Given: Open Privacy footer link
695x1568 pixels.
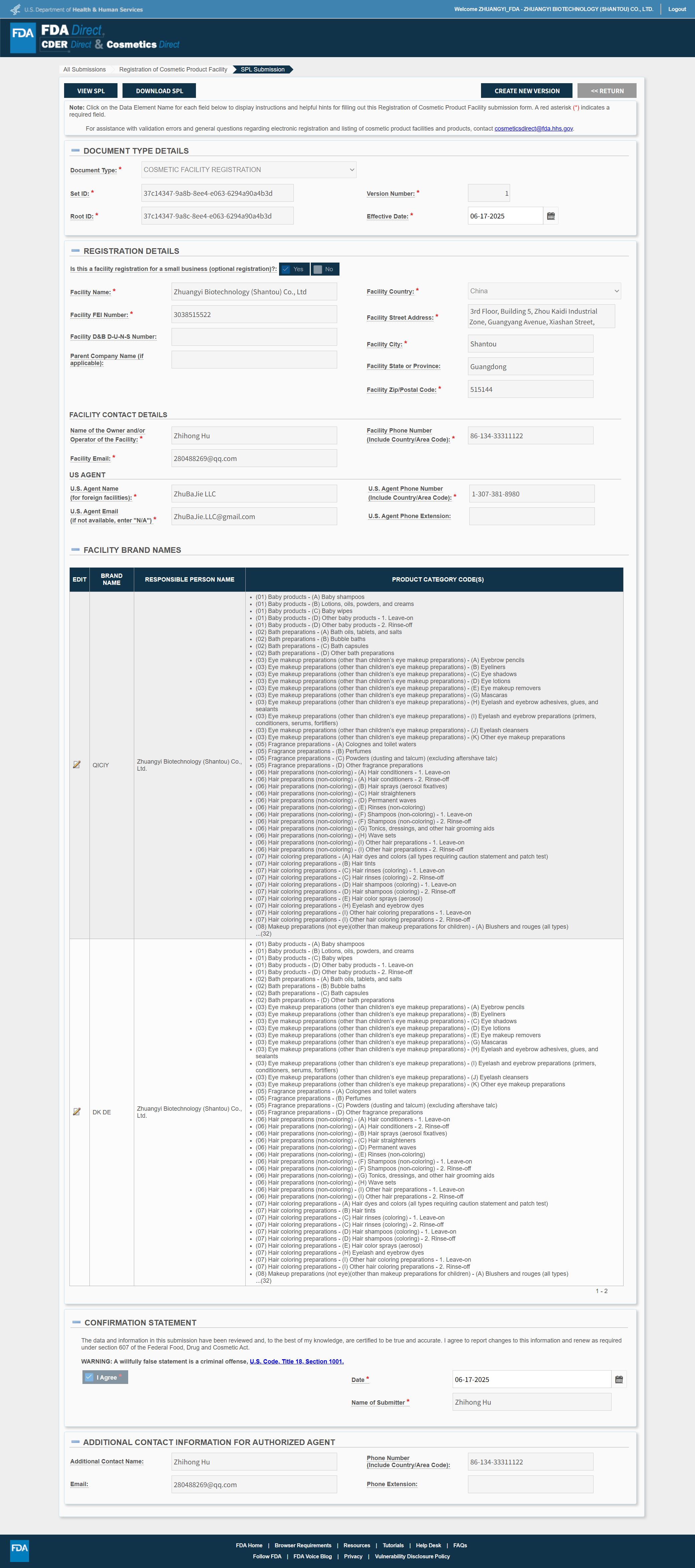Looking at the screenshot, I should tap(353, 1556).
